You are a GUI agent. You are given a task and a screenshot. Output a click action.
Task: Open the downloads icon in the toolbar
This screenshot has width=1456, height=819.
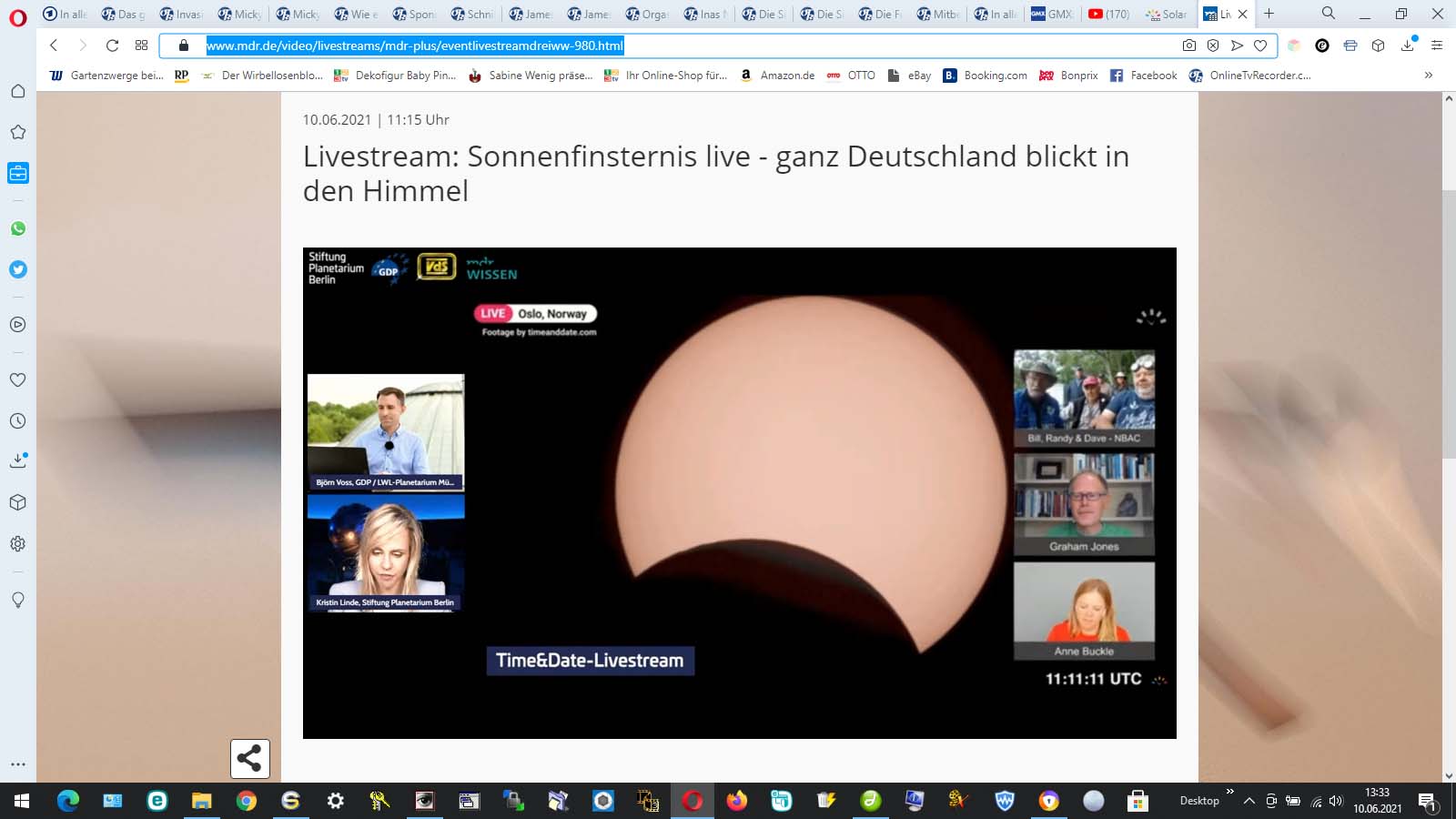[1408, 45]
